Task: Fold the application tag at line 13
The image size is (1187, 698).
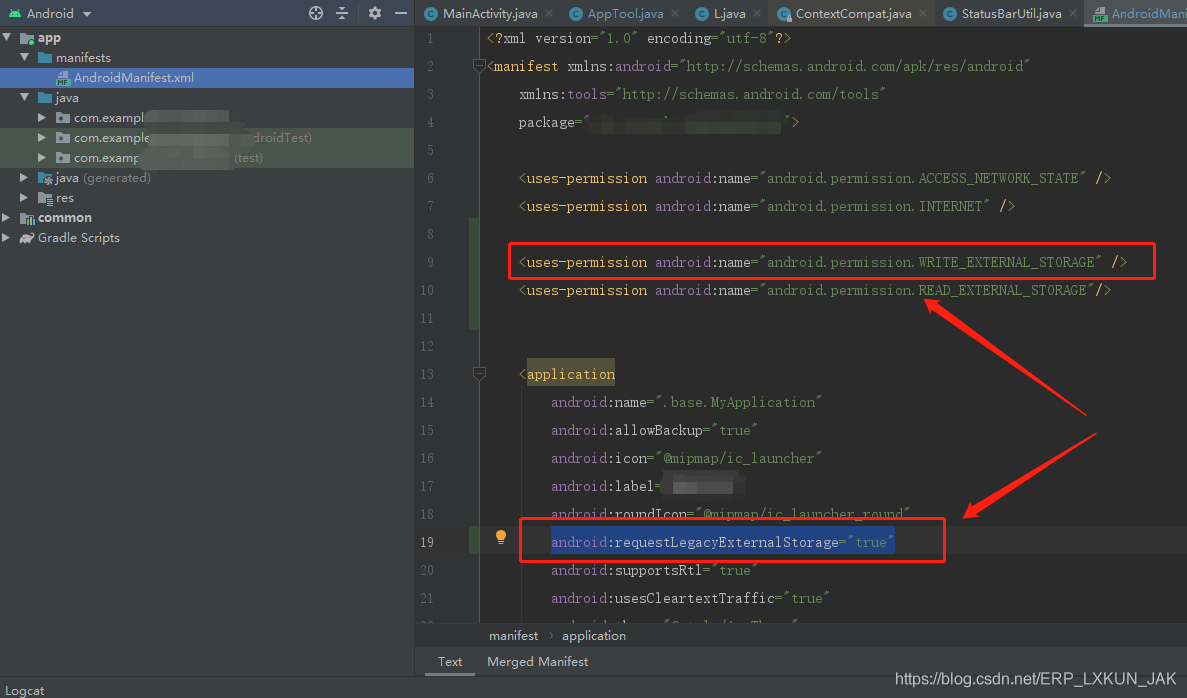Action: [x=480, y=374]
